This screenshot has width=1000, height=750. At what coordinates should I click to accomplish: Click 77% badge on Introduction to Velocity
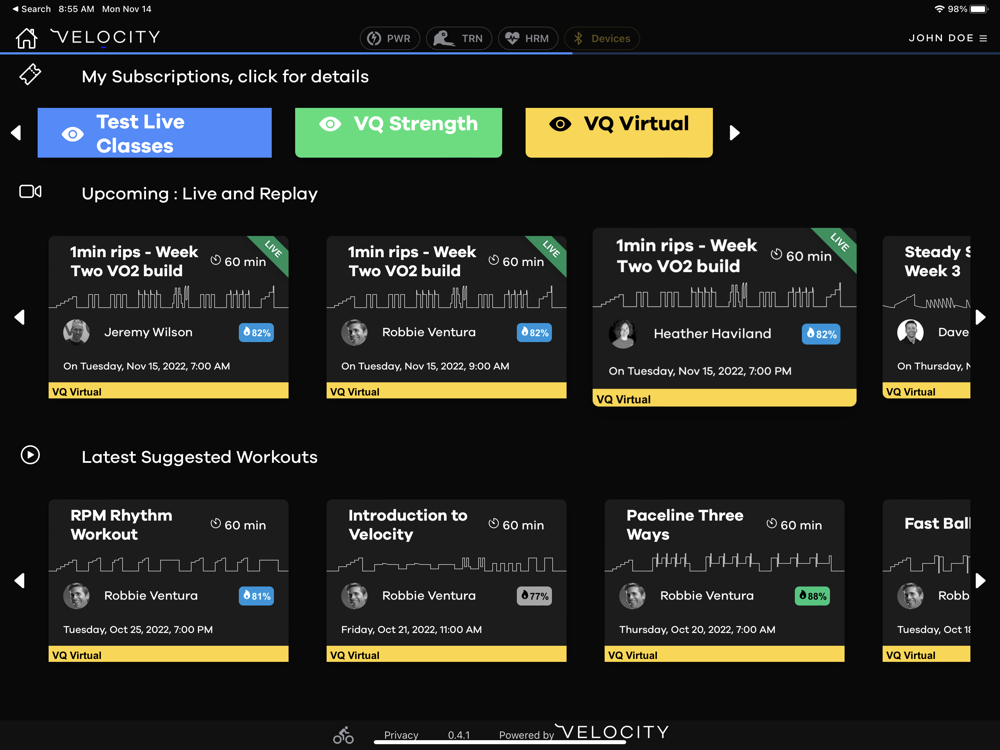(534, 596)
